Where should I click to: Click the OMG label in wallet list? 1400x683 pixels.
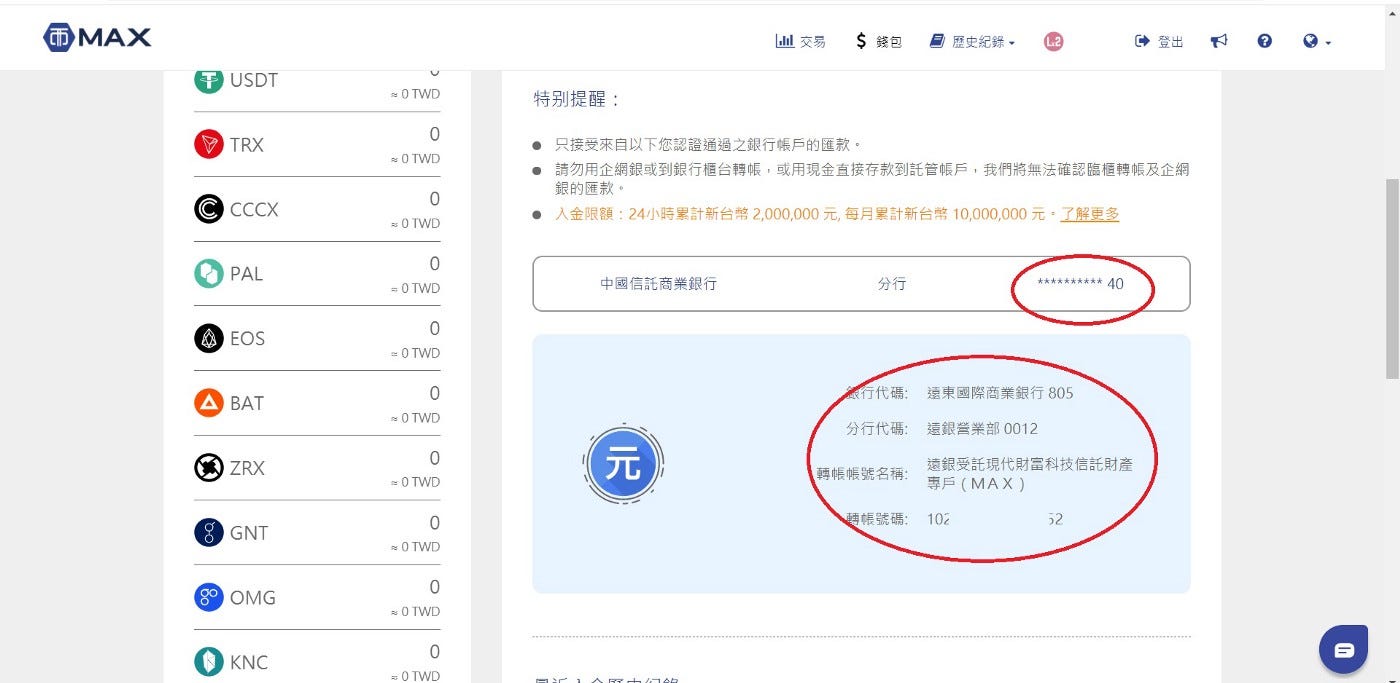(x=253, y=597)
